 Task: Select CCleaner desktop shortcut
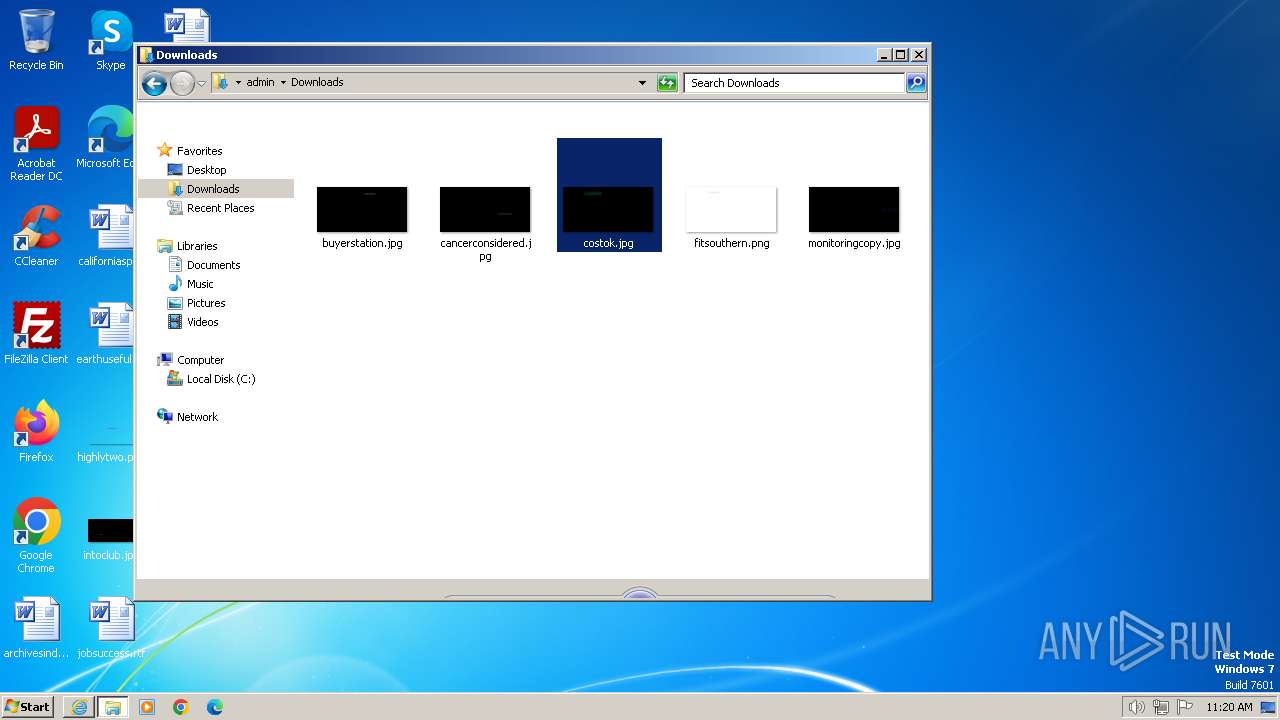point(36,236)
